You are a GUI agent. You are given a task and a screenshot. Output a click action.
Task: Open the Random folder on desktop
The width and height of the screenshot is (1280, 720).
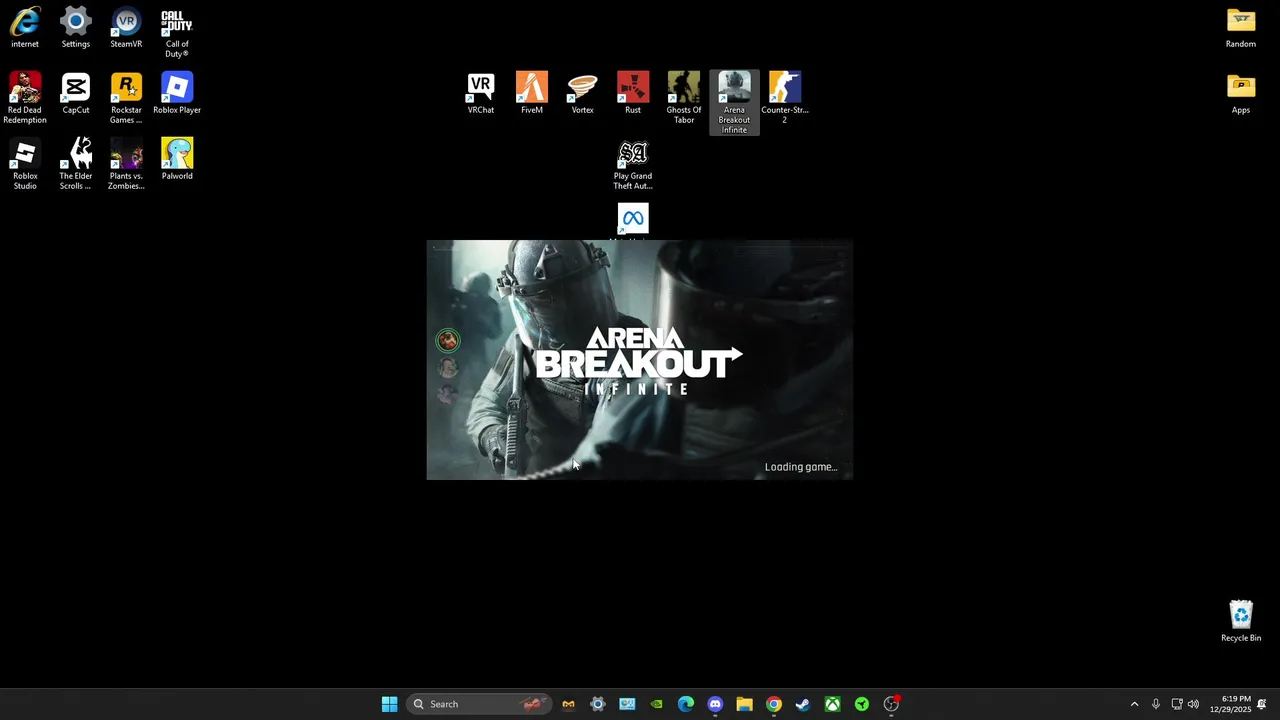point(1241,28)
